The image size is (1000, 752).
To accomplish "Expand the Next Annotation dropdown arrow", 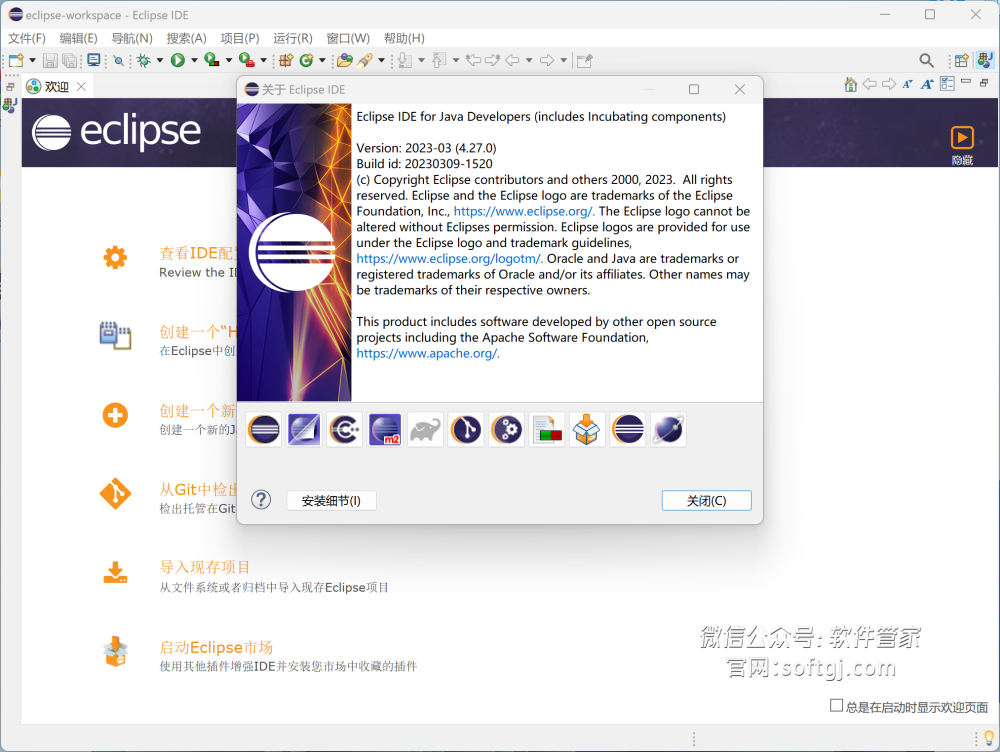I will point(421,61).
